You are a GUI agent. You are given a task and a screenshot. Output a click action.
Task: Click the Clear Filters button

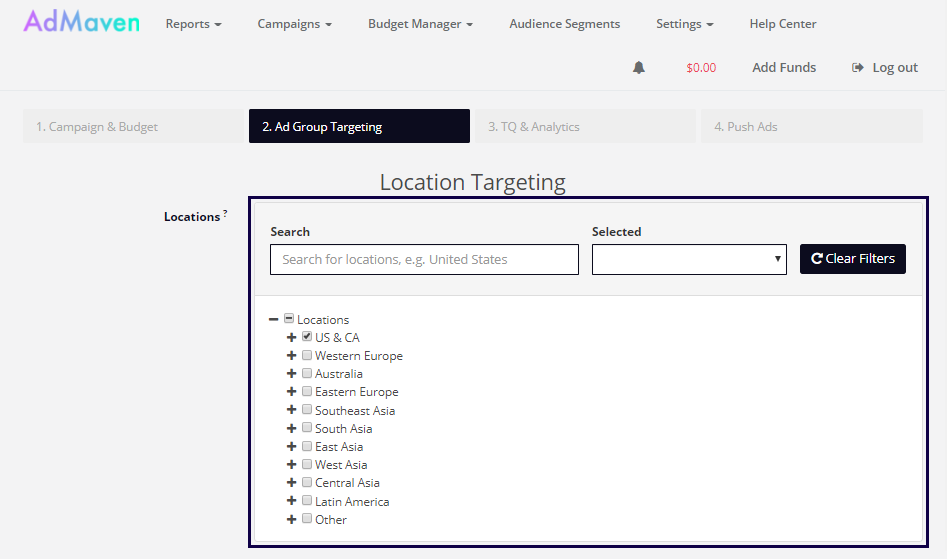pyautogui.click(x=852, y=259)
